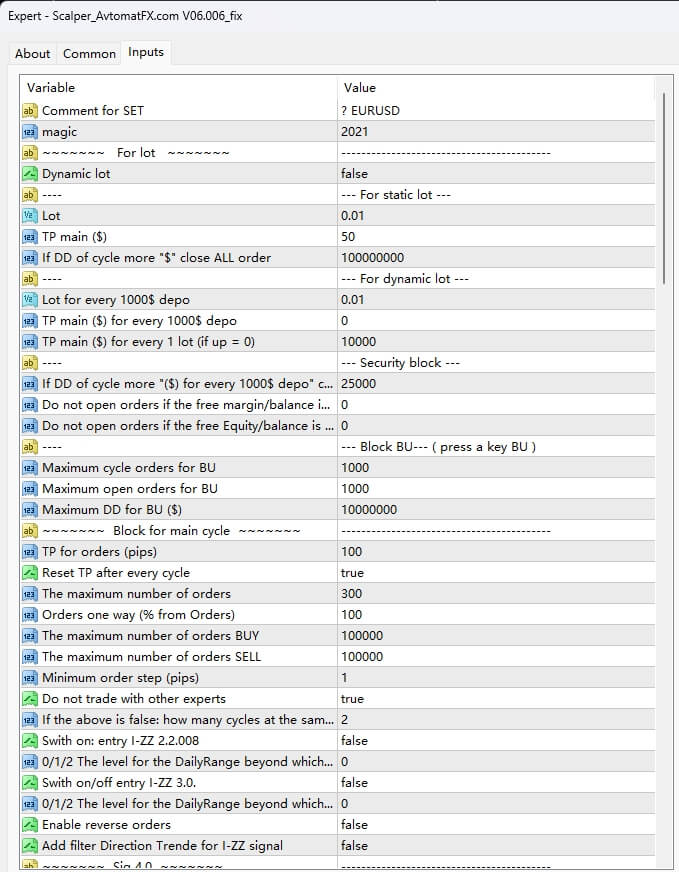Screen dimensions: 679x872
Task: Click the double-type icon beside Lot
Action: [29, 216]
